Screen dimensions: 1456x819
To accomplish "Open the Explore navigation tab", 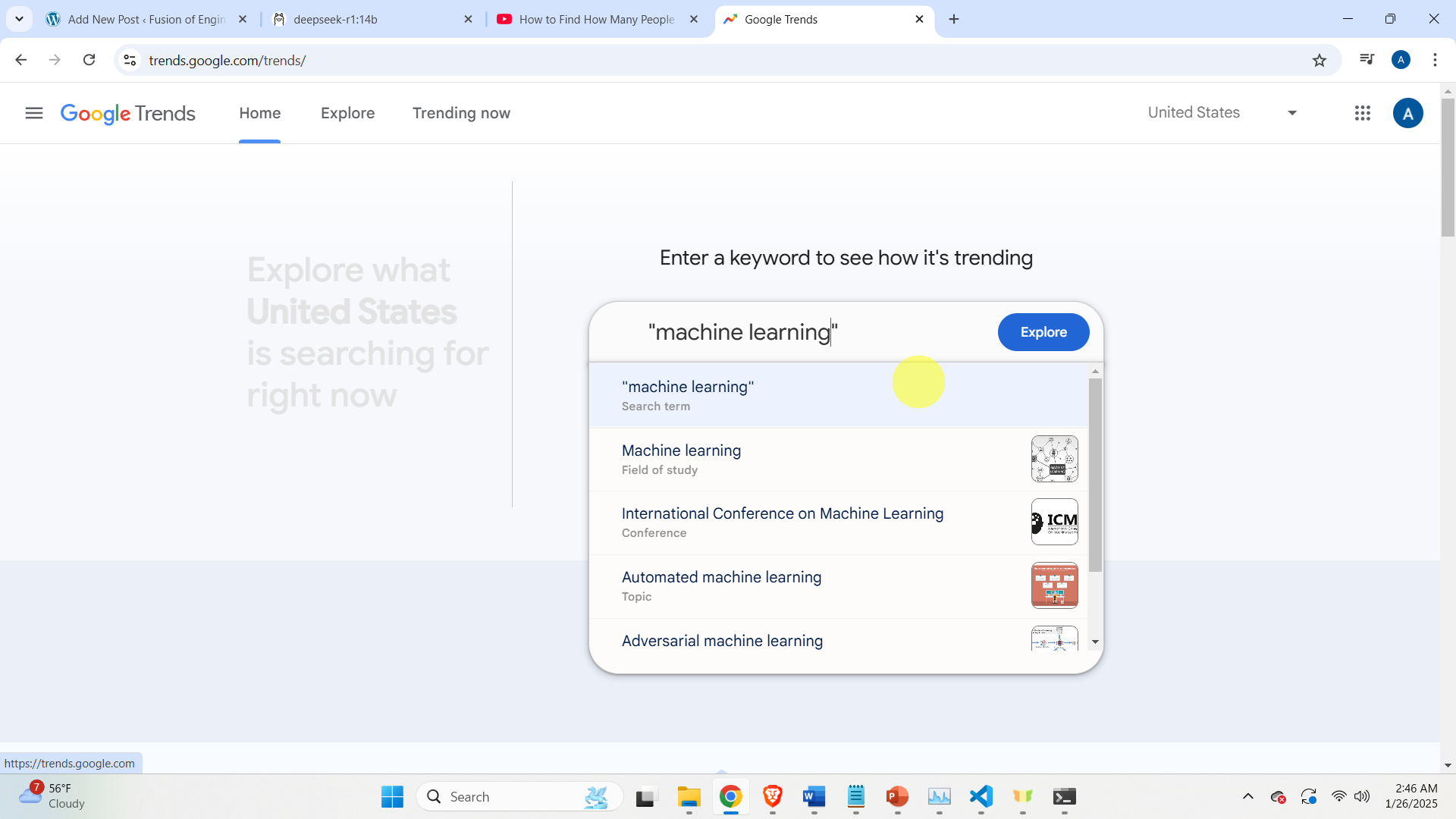I will click(x=348, y=113).
